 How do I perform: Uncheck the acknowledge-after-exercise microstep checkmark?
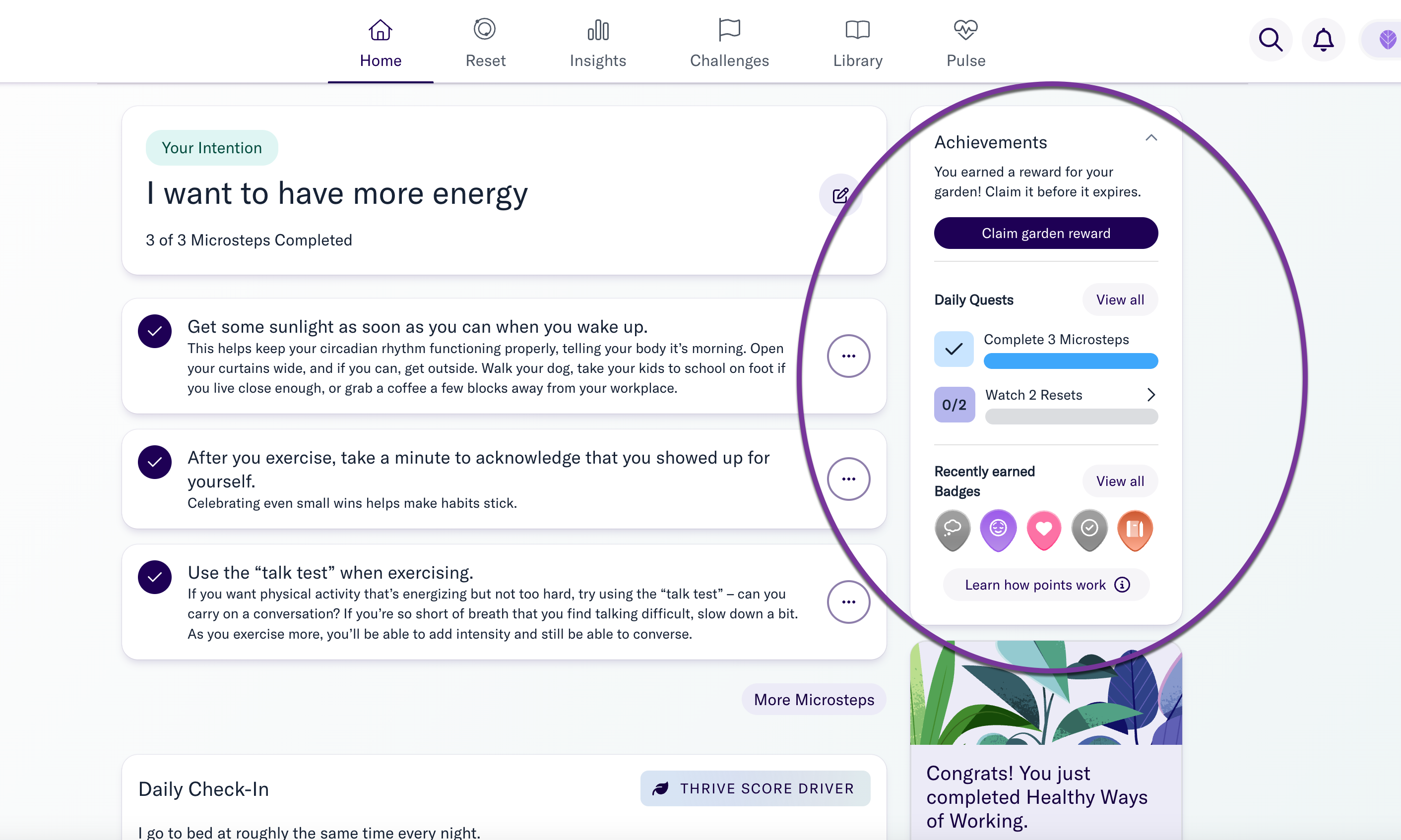(155, 462)
